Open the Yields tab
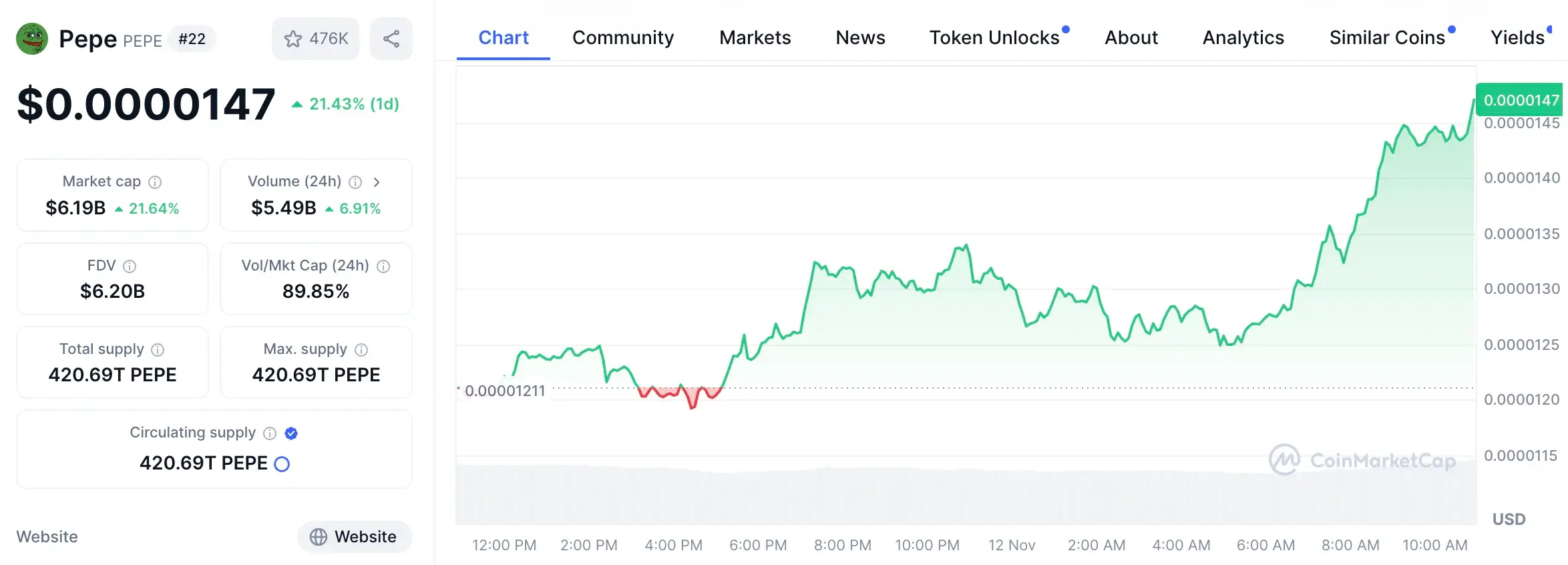The image size is (1568, 565). (1518, 37)
